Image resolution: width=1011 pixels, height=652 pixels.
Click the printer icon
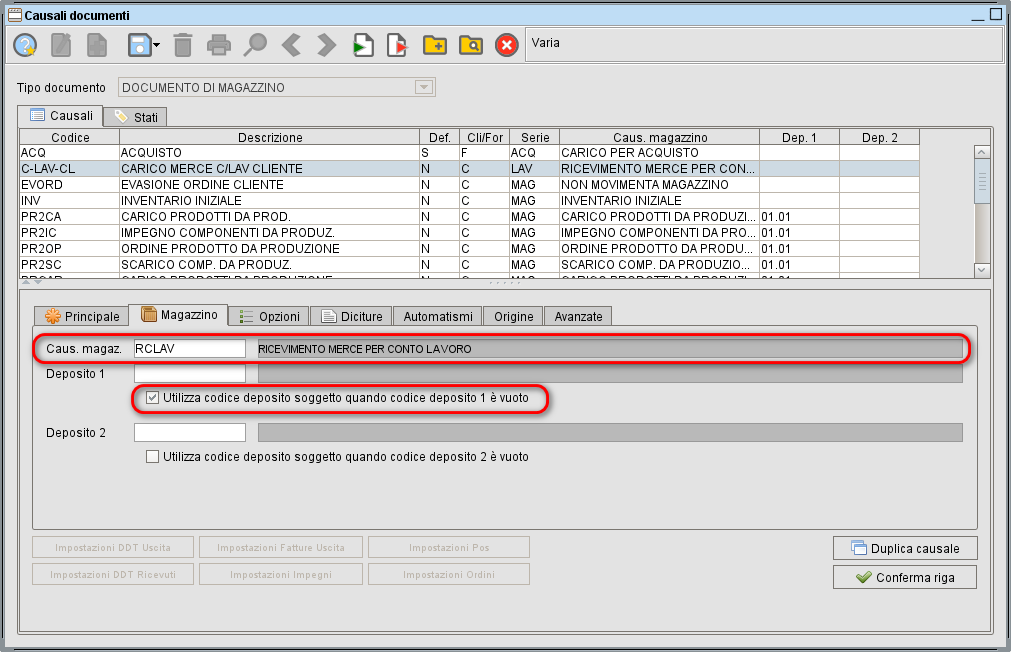click(219, 45)
